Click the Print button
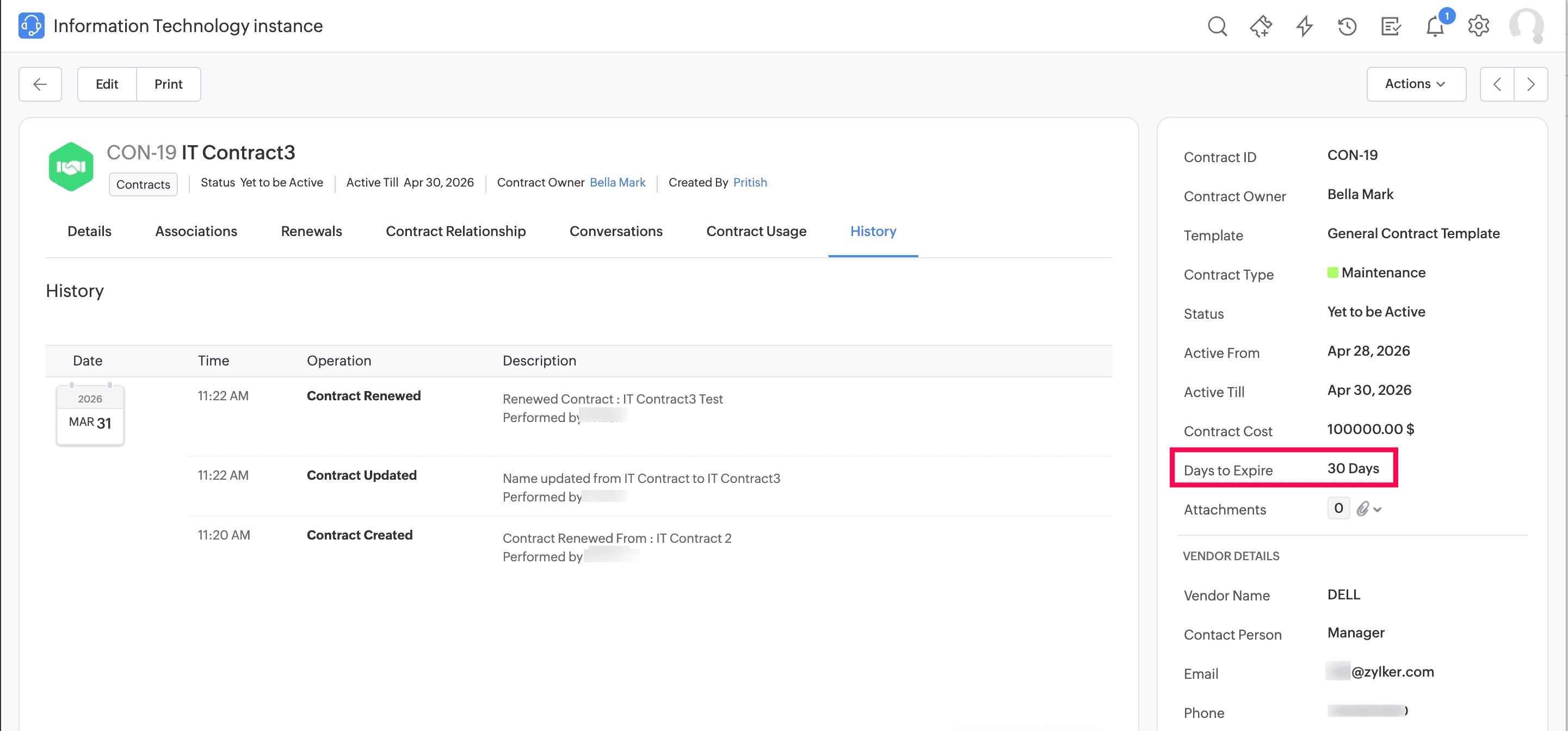 pos(169,84)
